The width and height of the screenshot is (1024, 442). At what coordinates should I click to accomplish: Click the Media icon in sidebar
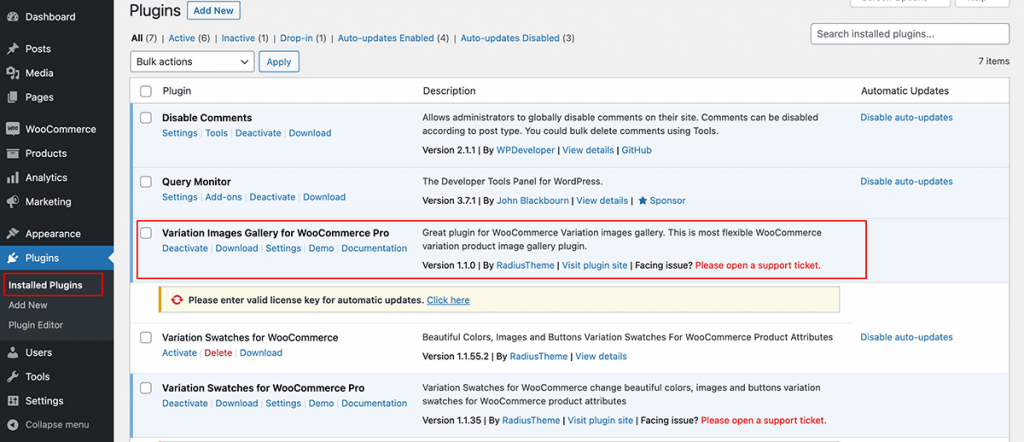coord(12,73)
